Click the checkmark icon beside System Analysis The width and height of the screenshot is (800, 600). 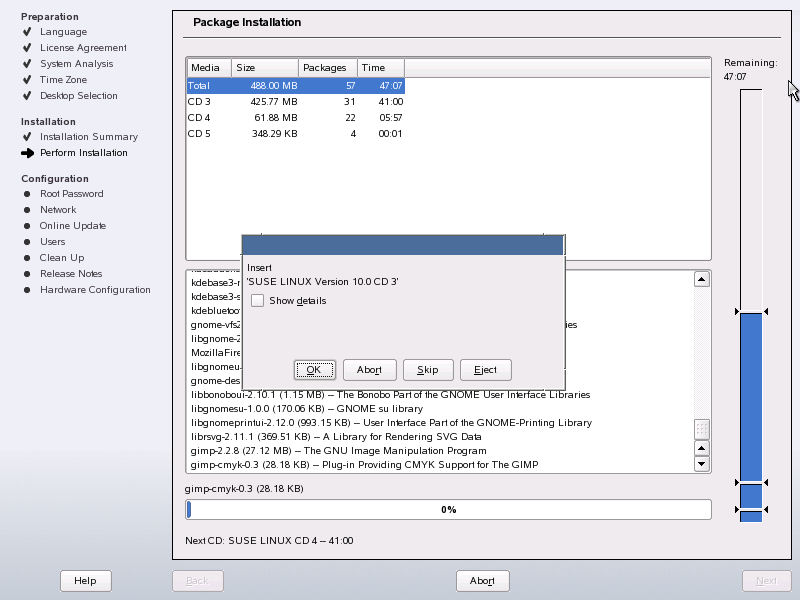[x=27, y=64]
